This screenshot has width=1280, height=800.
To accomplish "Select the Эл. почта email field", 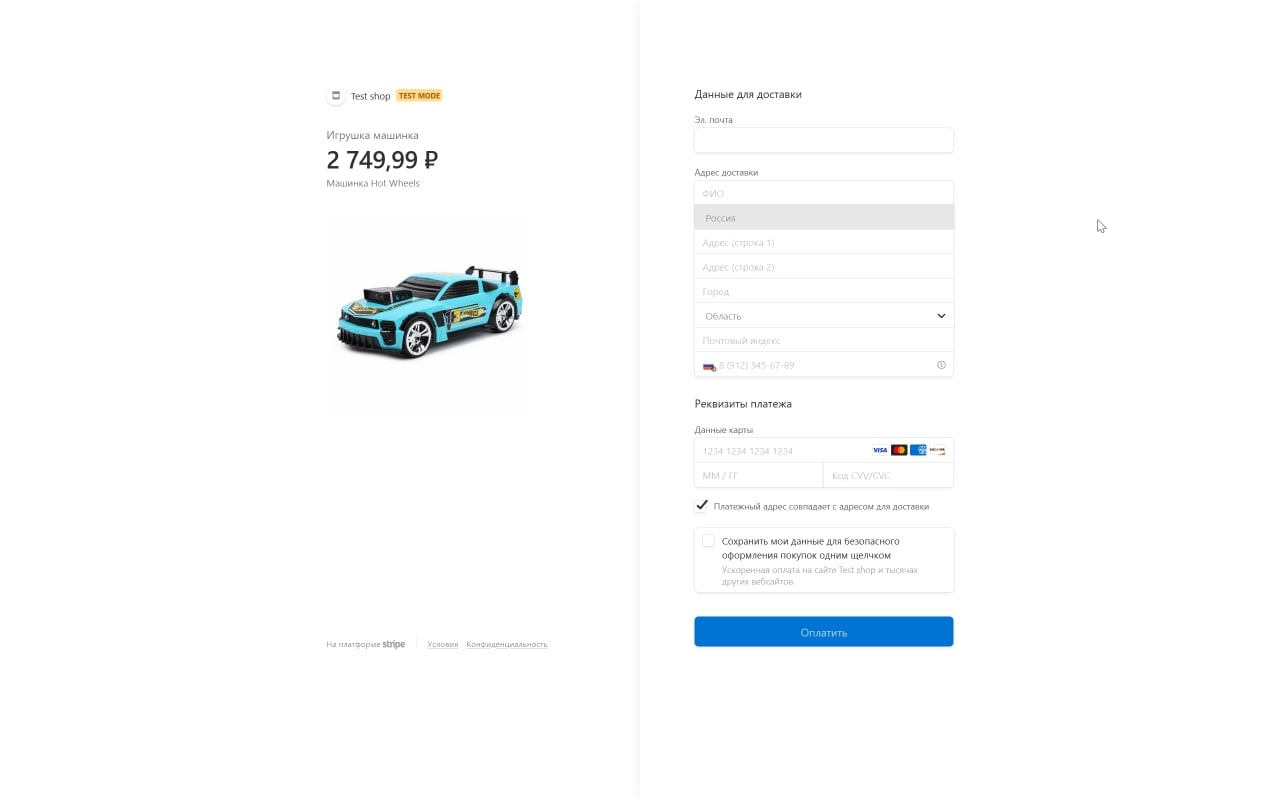I will pyautogui.click(x=823, y=140).
